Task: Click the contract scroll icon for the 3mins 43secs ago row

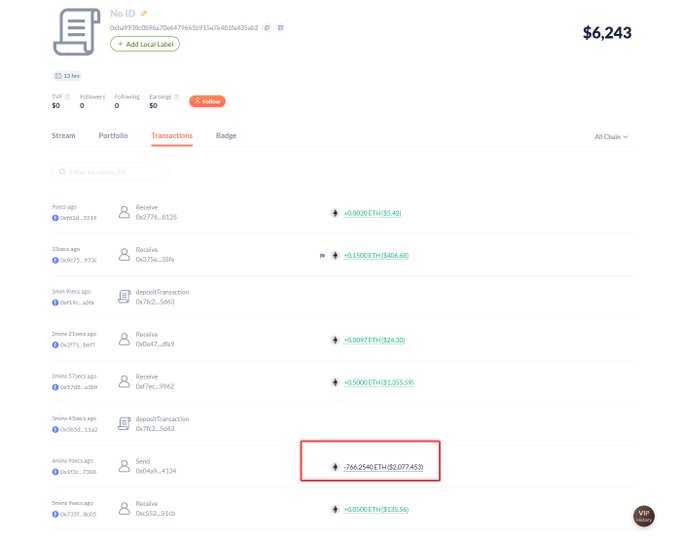Action: tap(124, 423)
